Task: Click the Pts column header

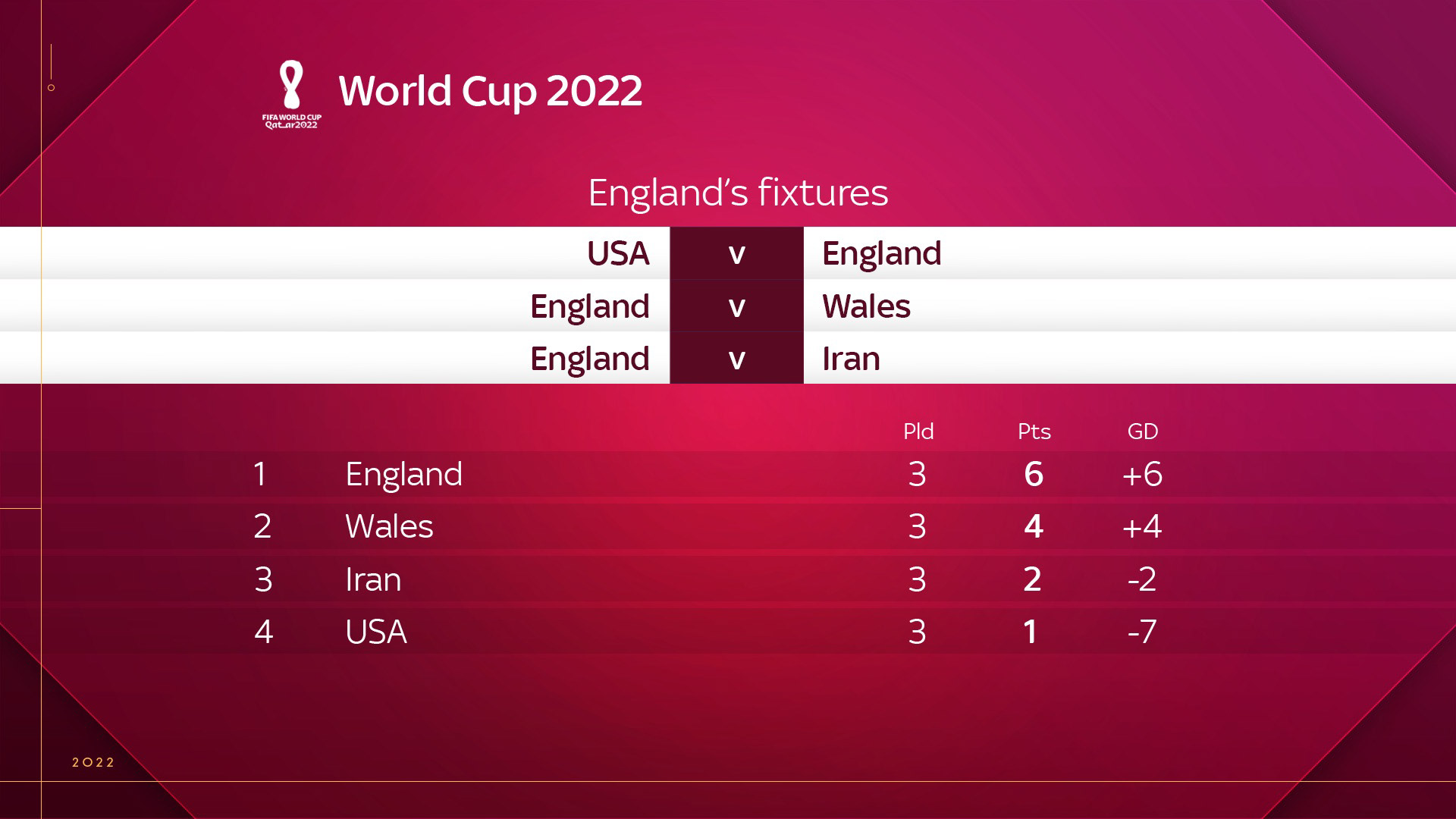Action: [x=1034, y=431]
